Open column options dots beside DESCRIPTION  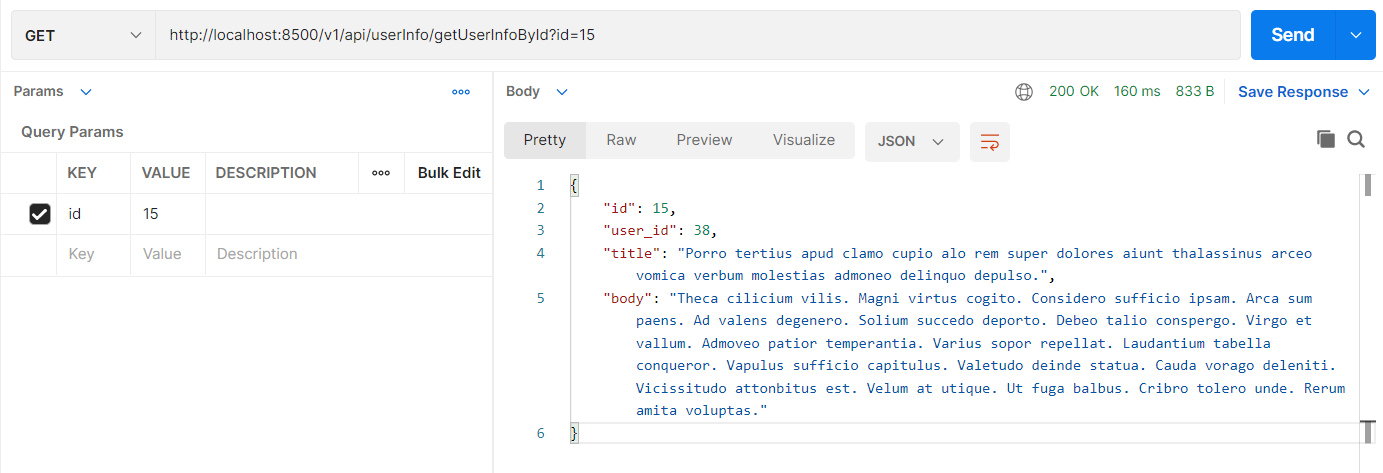[381, 173]
